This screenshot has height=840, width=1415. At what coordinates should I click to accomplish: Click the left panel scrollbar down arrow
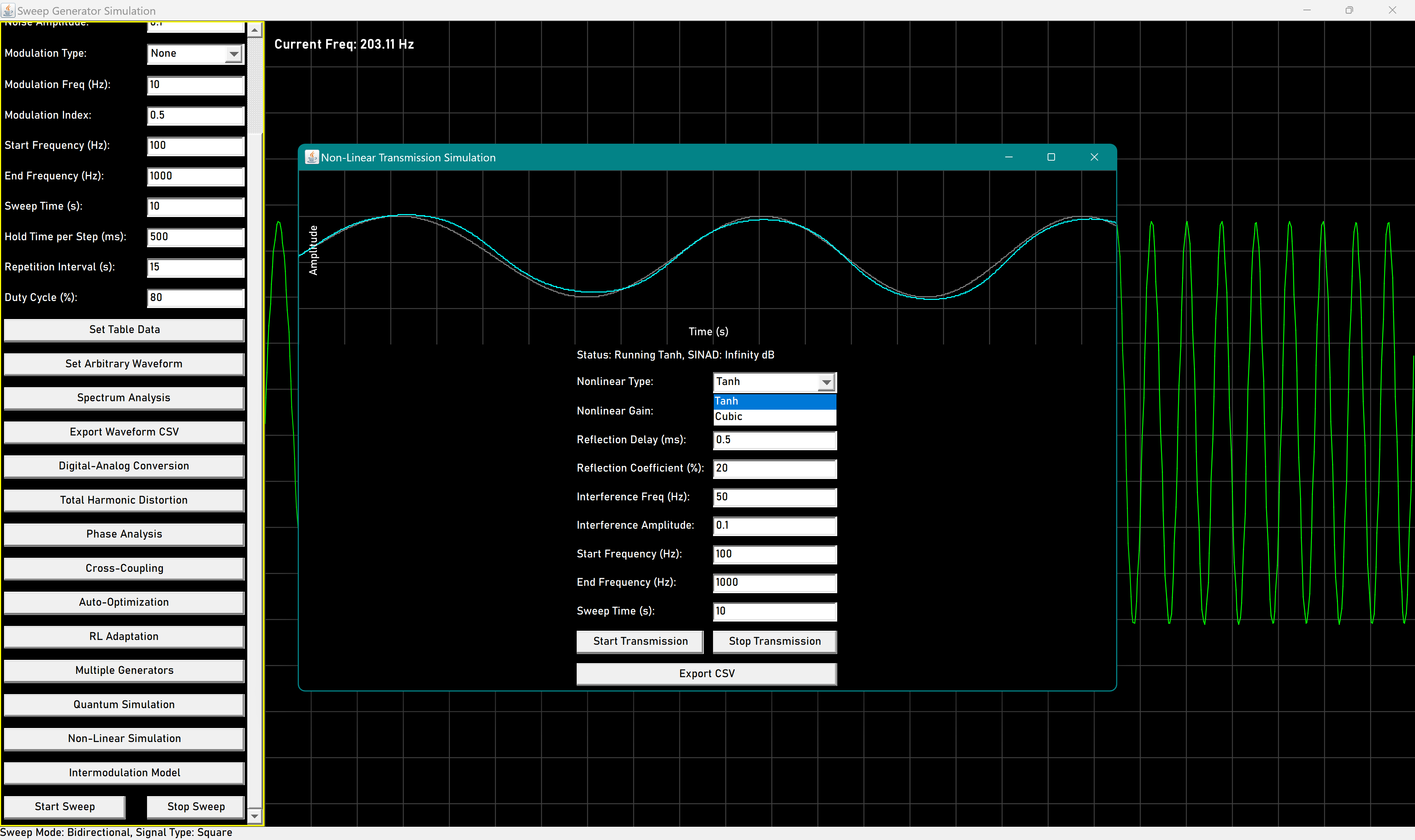(255, 816)
